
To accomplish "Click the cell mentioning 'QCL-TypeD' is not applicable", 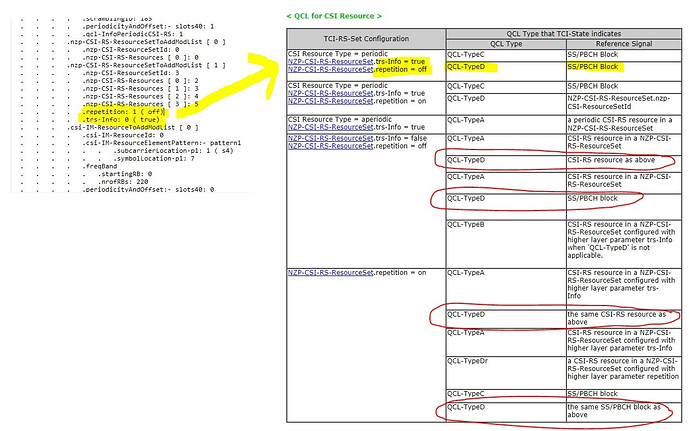I will click(624, 243).
